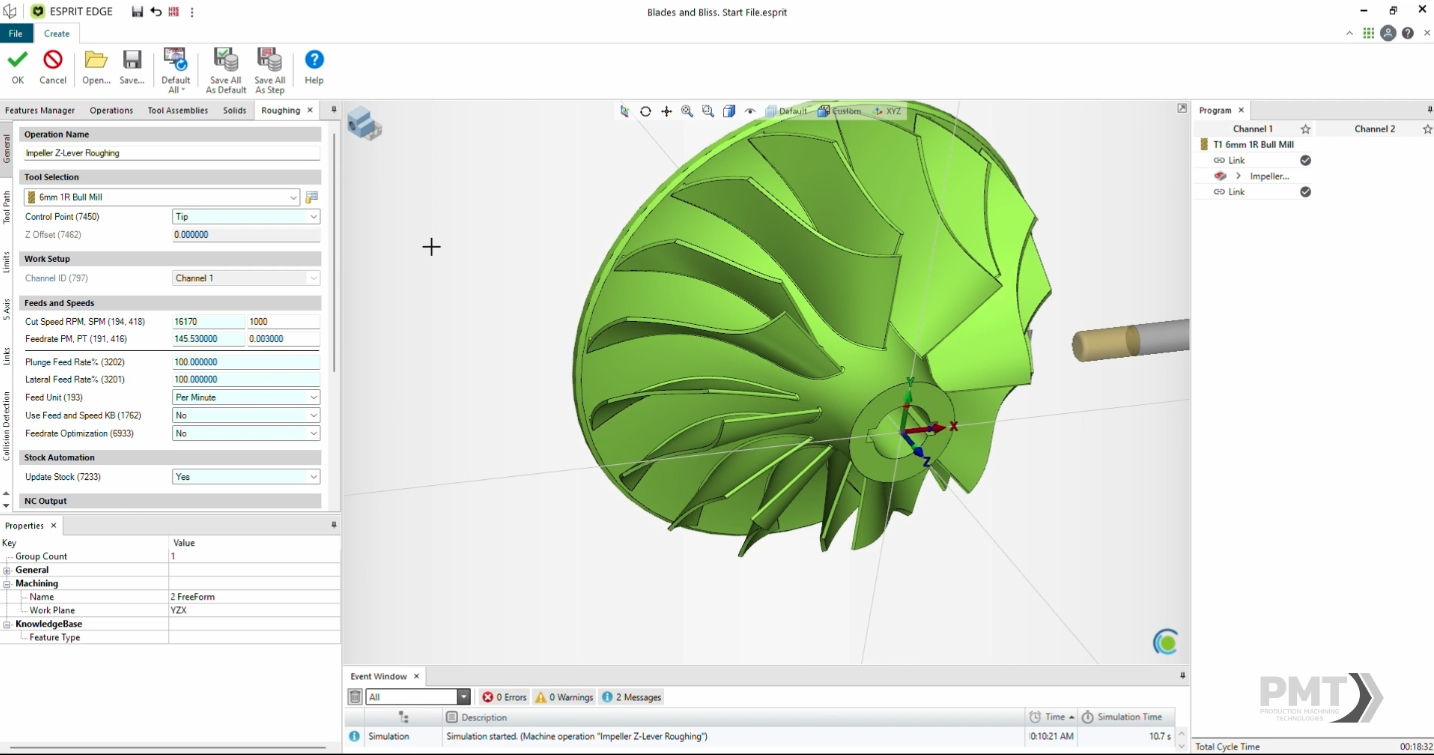Viewport: 1434px width, 755px height.
Task: Select the Custom view button
Action: click(x=839, y=111)
